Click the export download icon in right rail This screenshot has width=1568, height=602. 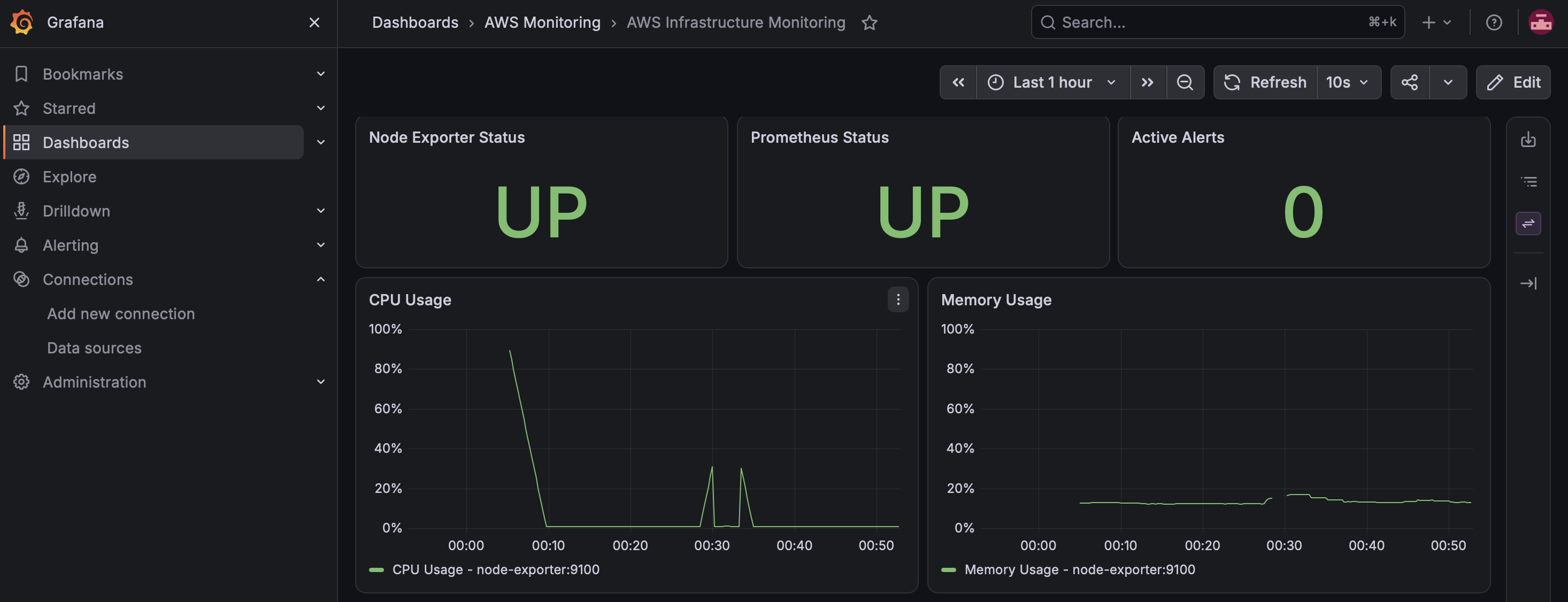1528,140
